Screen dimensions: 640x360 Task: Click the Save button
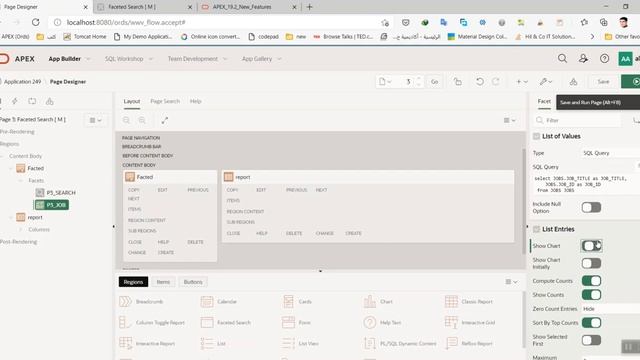(603, 82)
